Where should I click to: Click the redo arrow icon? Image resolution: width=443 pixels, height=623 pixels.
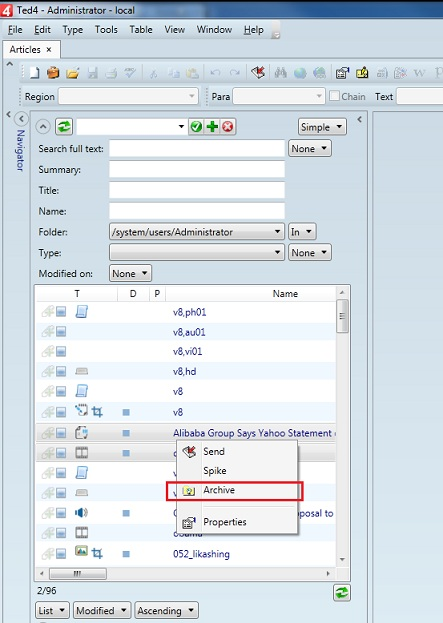point(235,73)
